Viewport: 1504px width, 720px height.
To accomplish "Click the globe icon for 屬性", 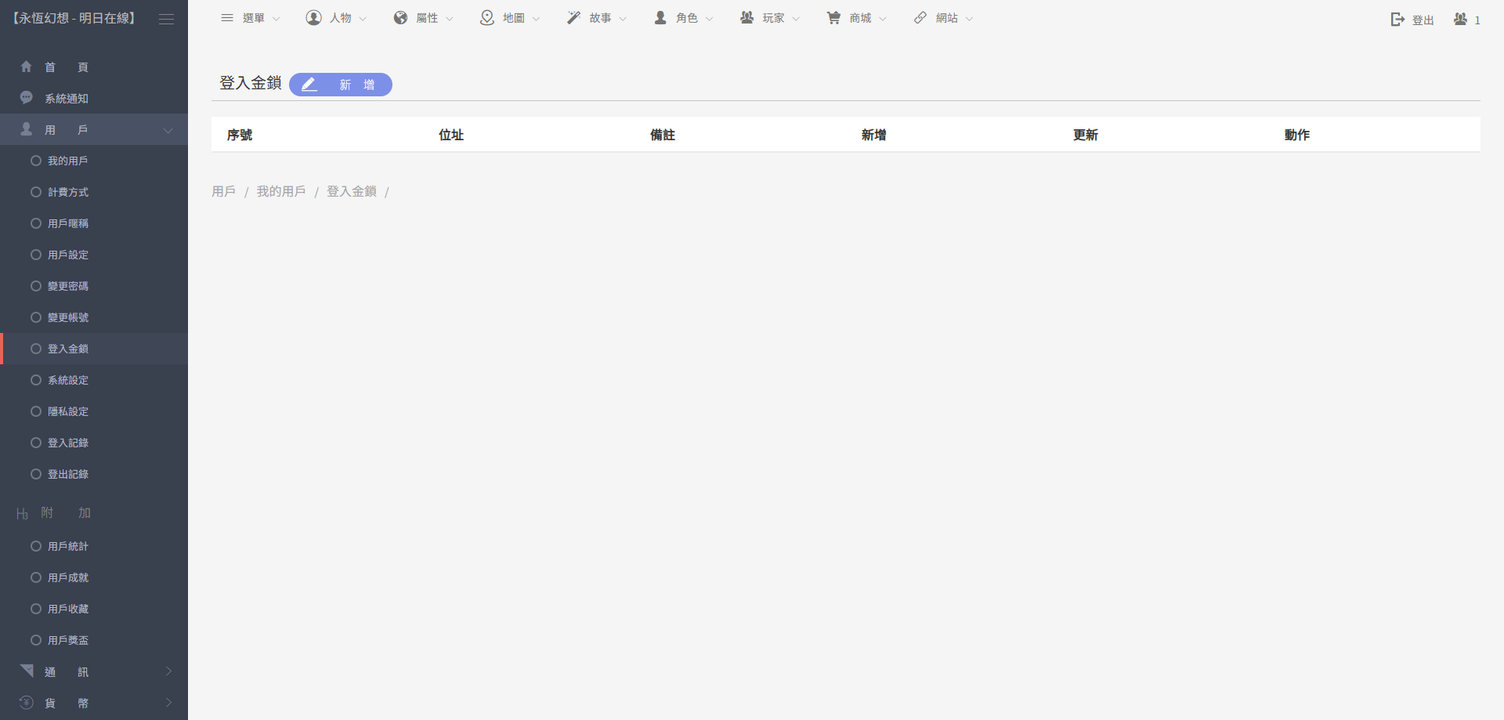I will (401, 18).
